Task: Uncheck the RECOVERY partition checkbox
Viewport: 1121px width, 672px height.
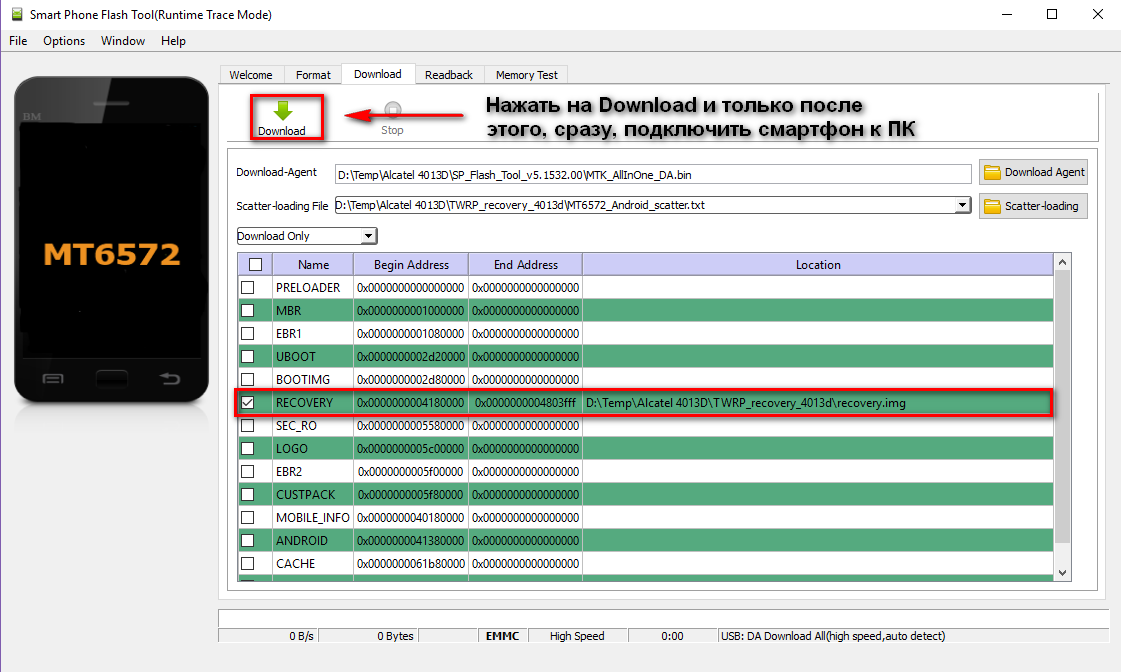Action: (x=247, y=402)
